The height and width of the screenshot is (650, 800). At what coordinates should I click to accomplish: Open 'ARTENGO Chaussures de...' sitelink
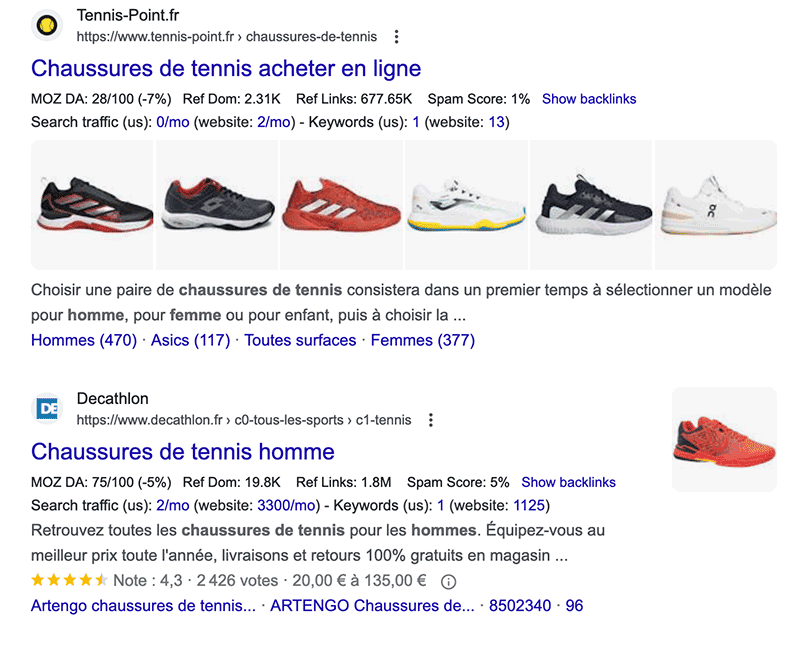pyautogui.click(x=372, y=606)
